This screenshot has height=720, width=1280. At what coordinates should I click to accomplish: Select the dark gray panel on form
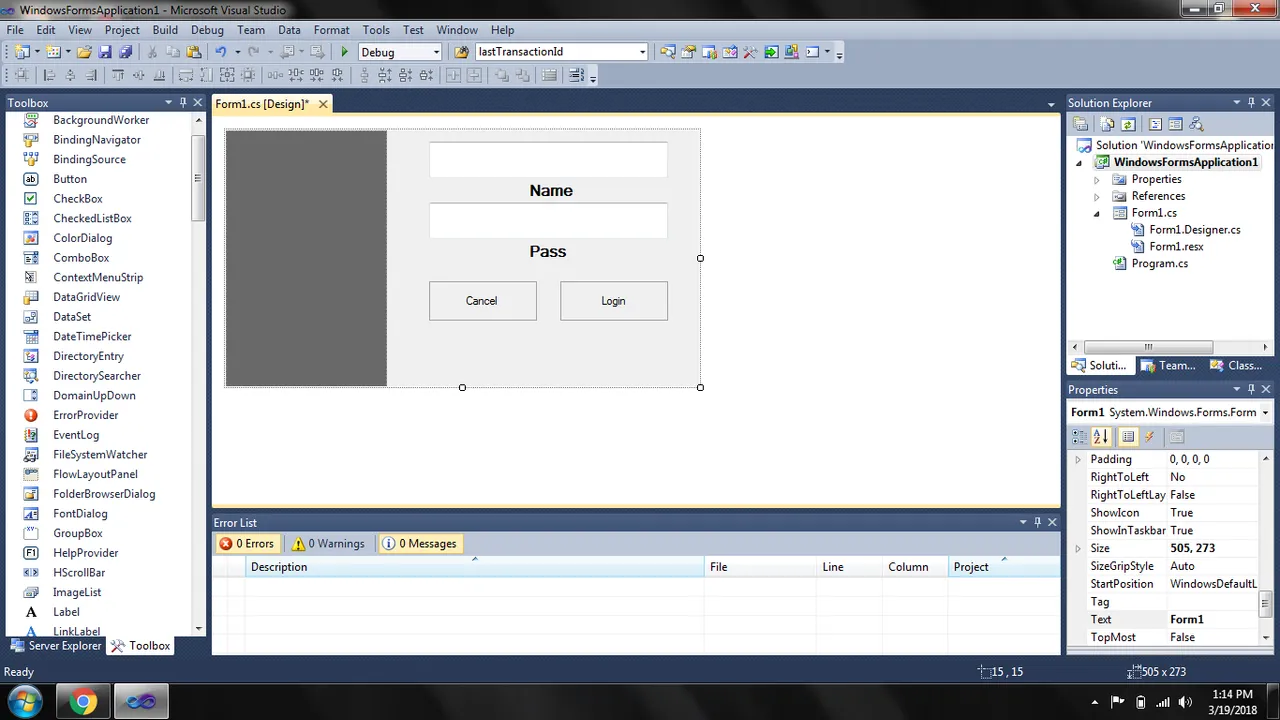pyautogui.click(x=306, y=258)
